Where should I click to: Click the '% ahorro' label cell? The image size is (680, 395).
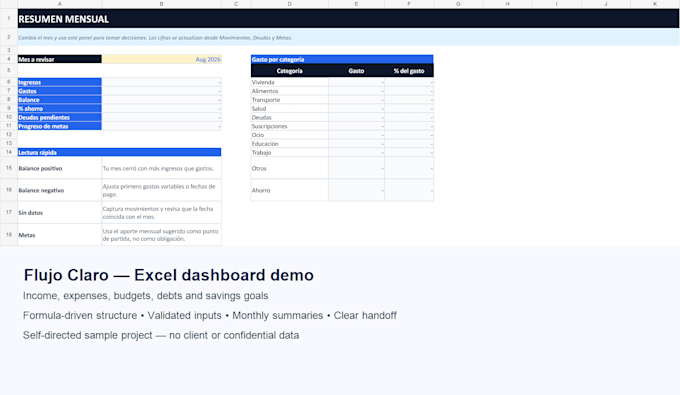(x=60, y=109)
